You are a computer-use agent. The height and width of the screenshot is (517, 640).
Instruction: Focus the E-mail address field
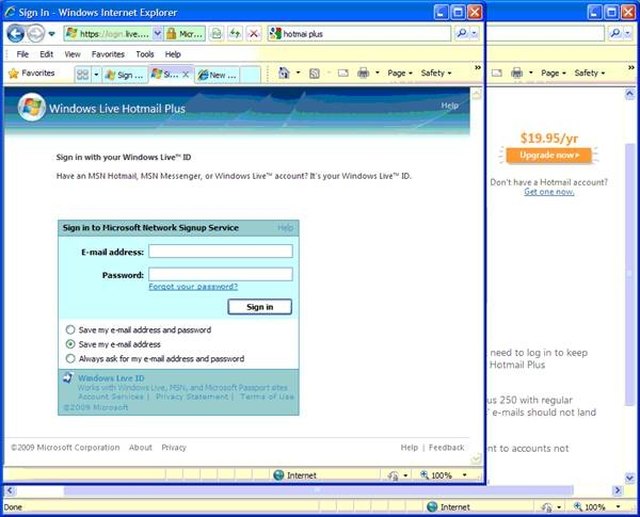(x=220, y=251)
